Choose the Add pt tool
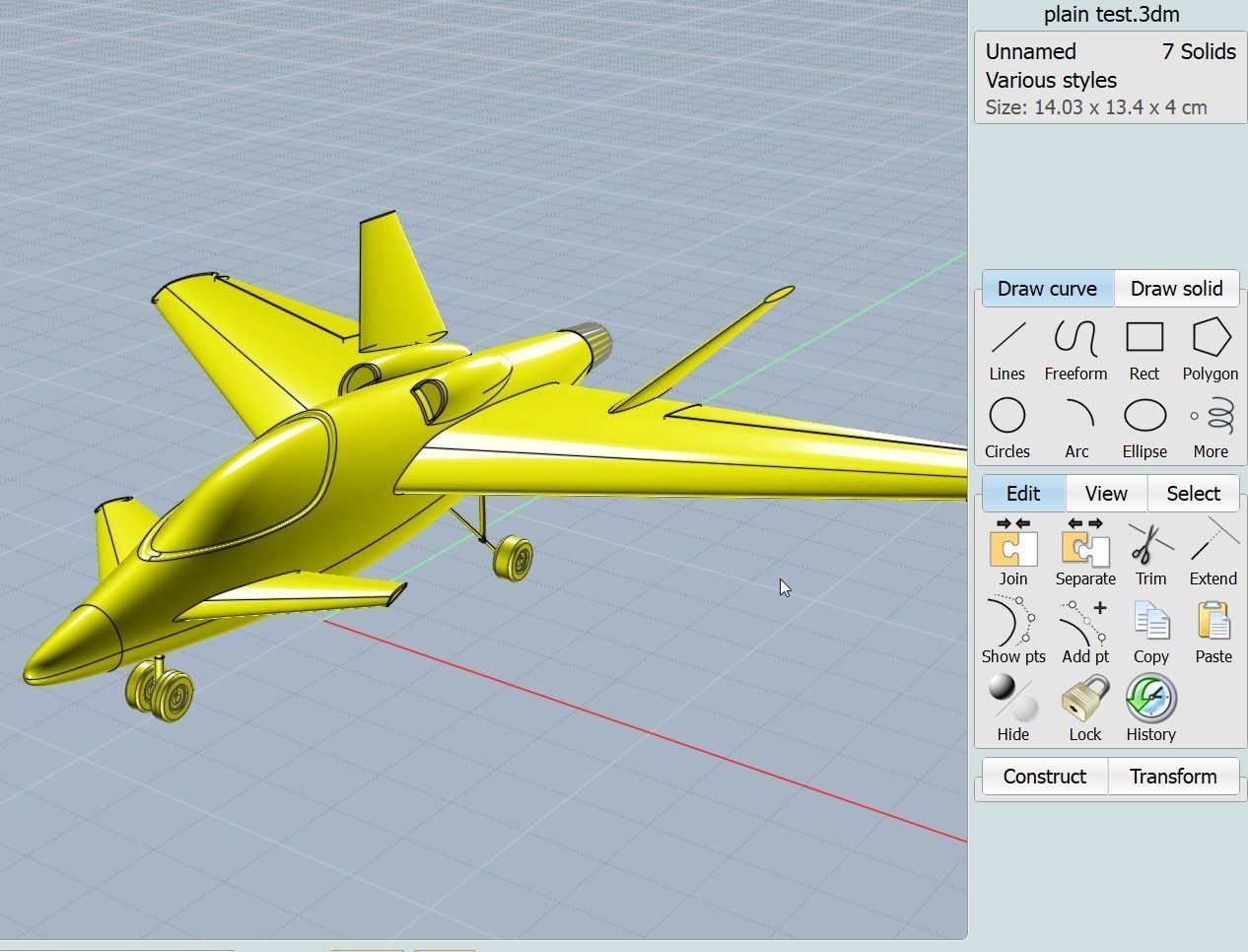Image resolution: width=1248 pixels, height=952 pixels. click(1085, 632)
